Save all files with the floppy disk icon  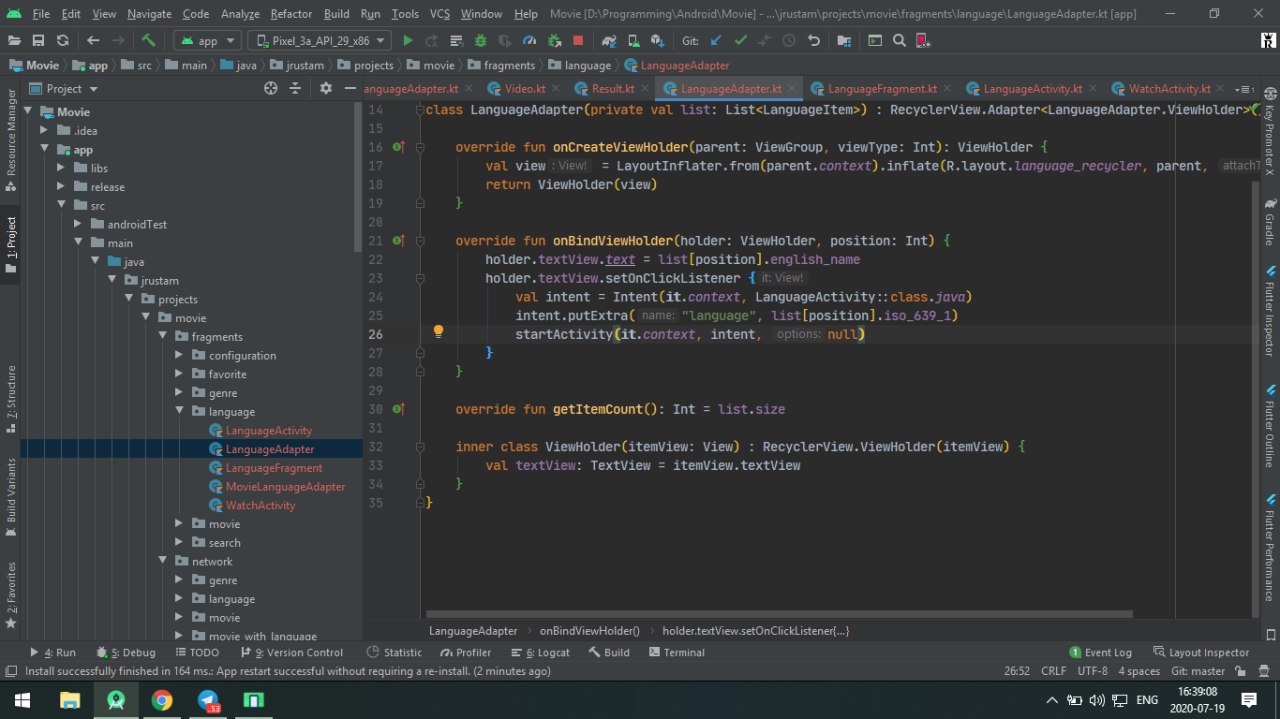[38, 41]
